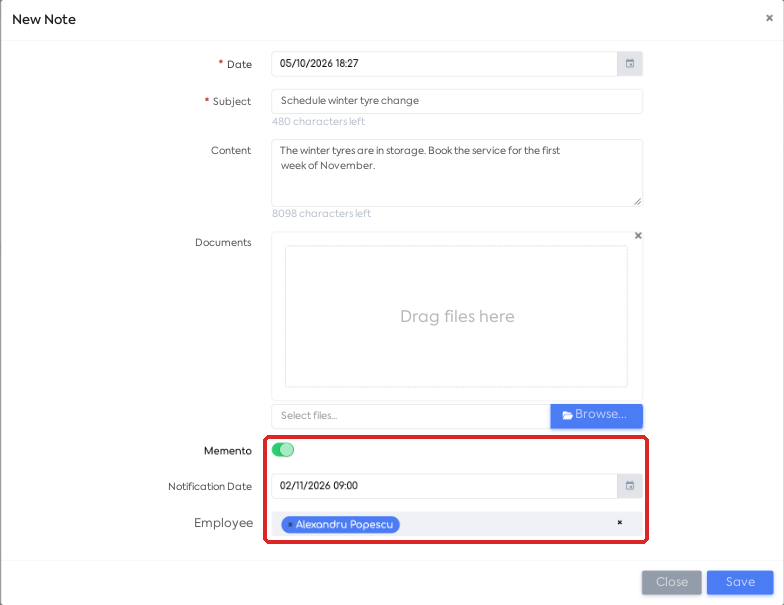The width and height of the screenshot is (784, 605).
Task: Save the new note
Action: pyautogui.click(x=740, y=582)
